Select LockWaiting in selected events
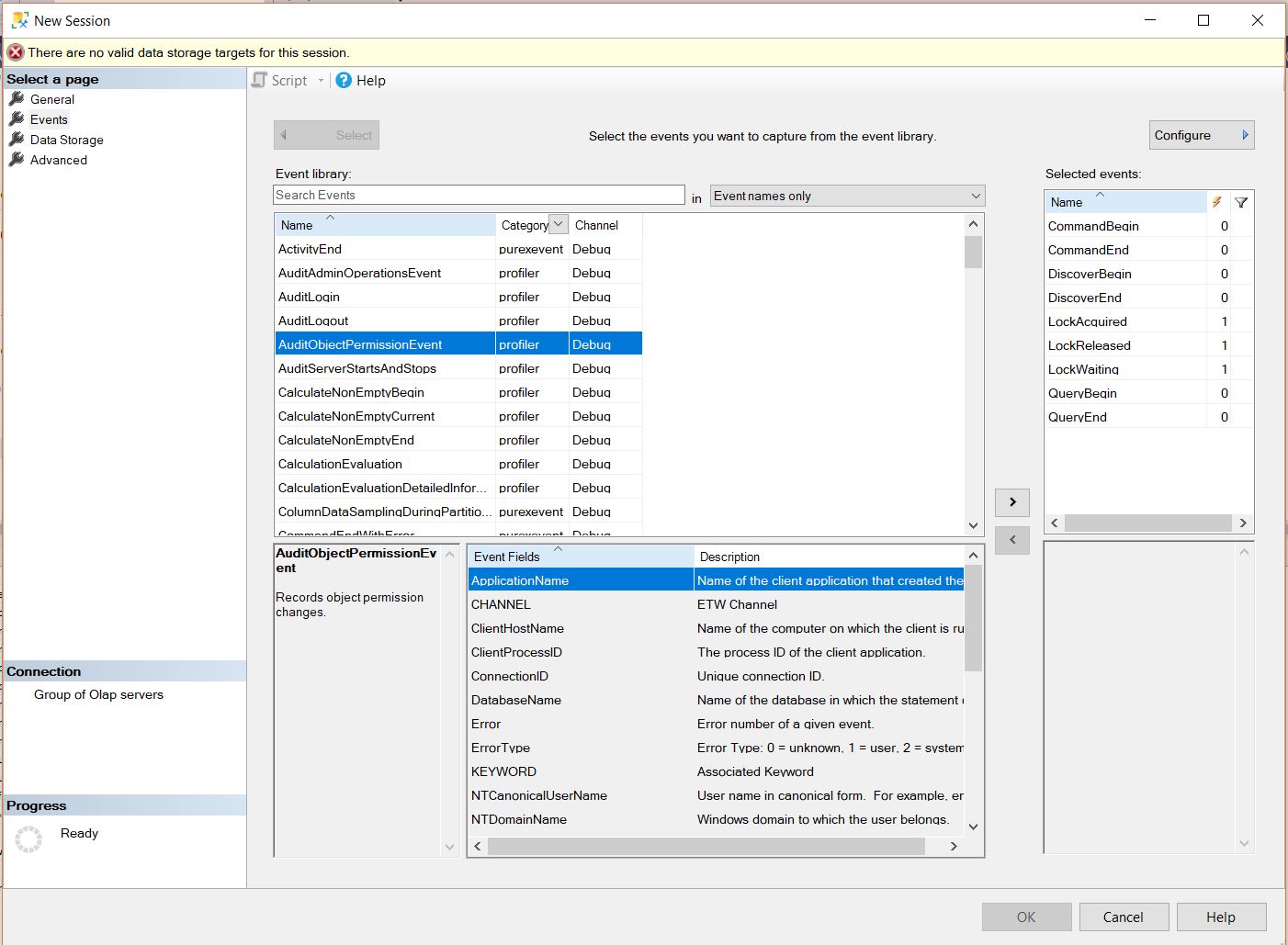The image size is (1288, 945). pos(1148,369)
